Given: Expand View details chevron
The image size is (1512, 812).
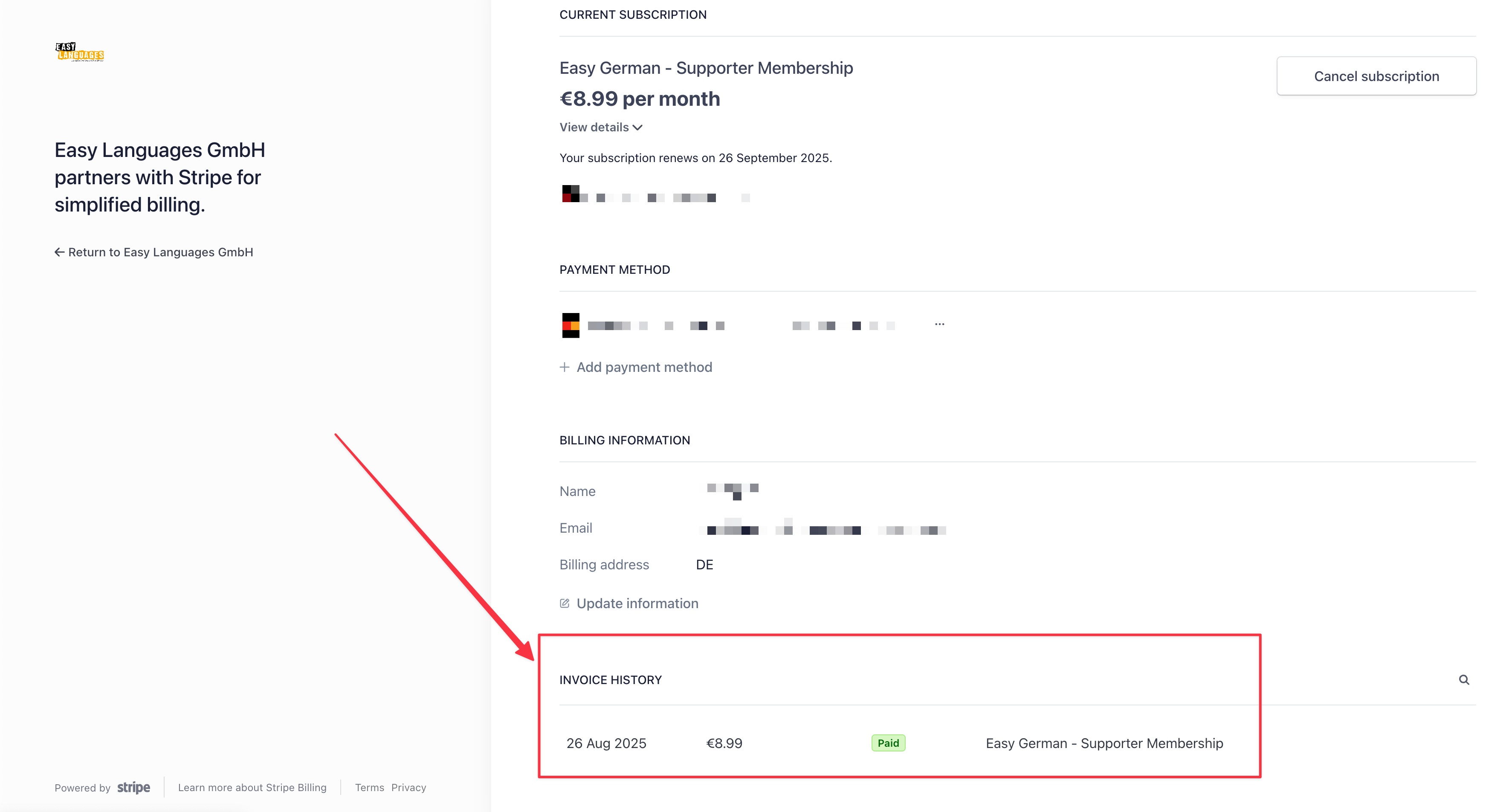Looking at the screenshot, I should pos(638,128).
